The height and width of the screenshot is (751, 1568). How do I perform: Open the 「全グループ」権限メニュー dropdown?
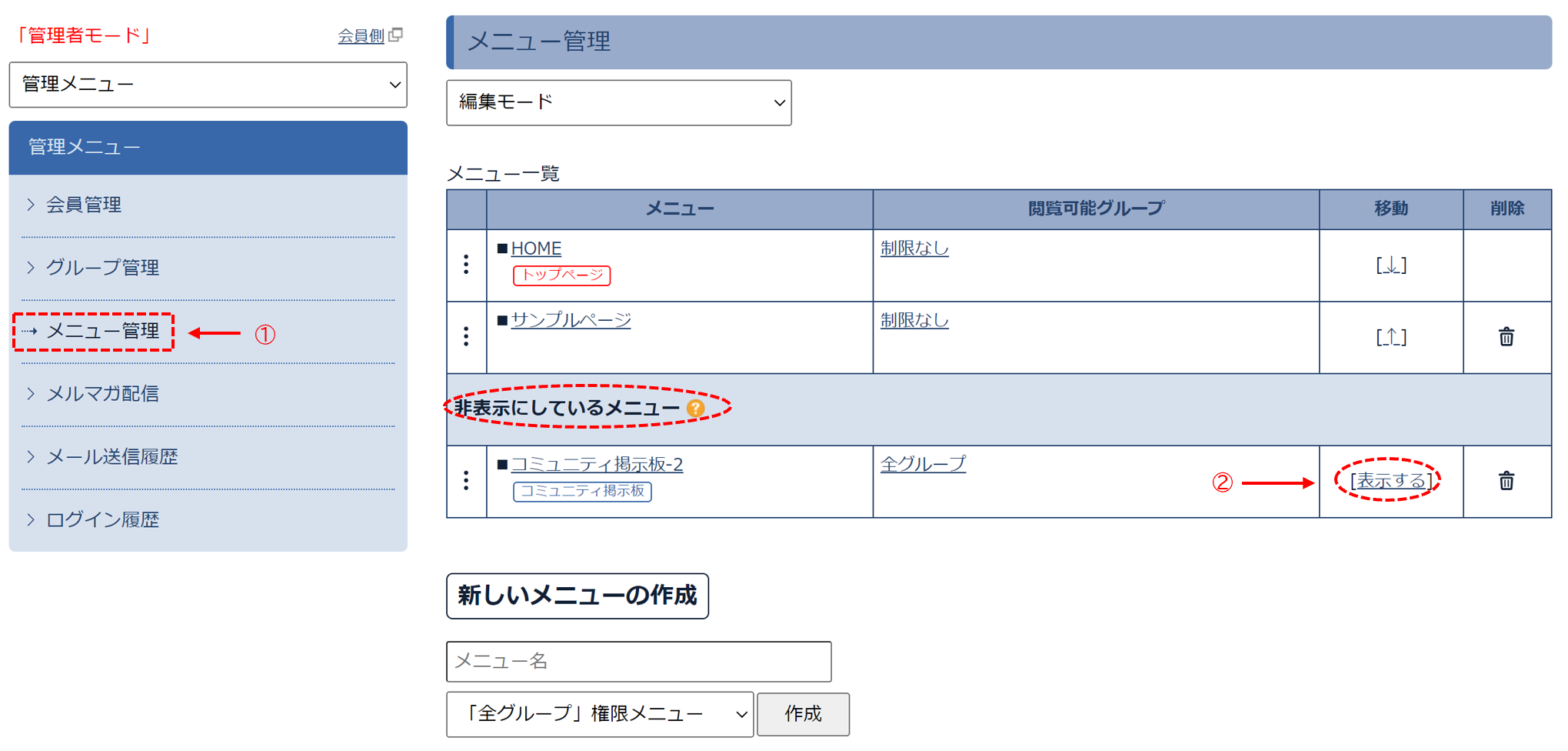pyautogui.click(x=600, y=715)
